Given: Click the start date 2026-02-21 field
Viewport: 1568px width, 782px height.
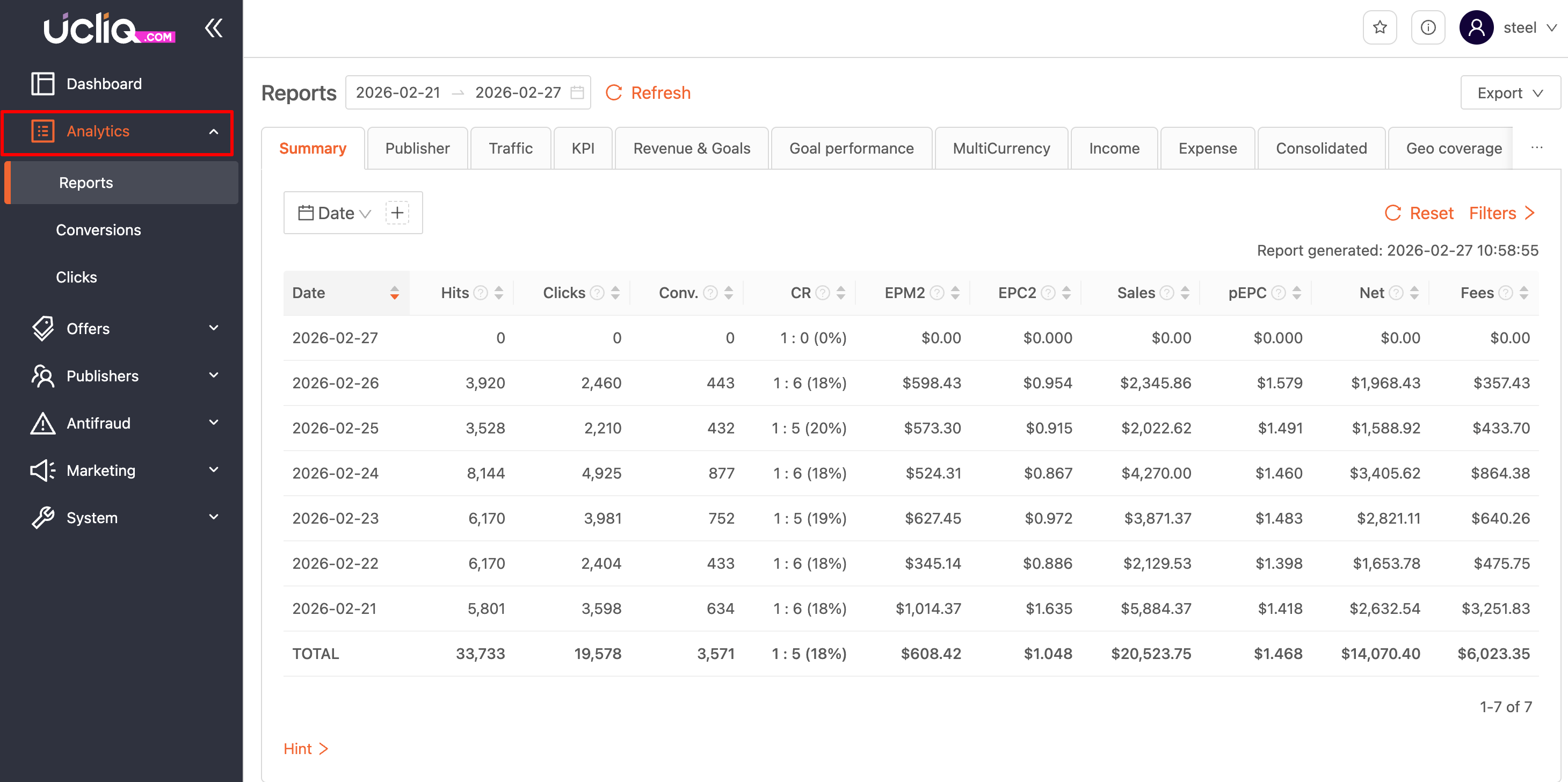Looking at the screenshot, I should click(x=397, y=92).
